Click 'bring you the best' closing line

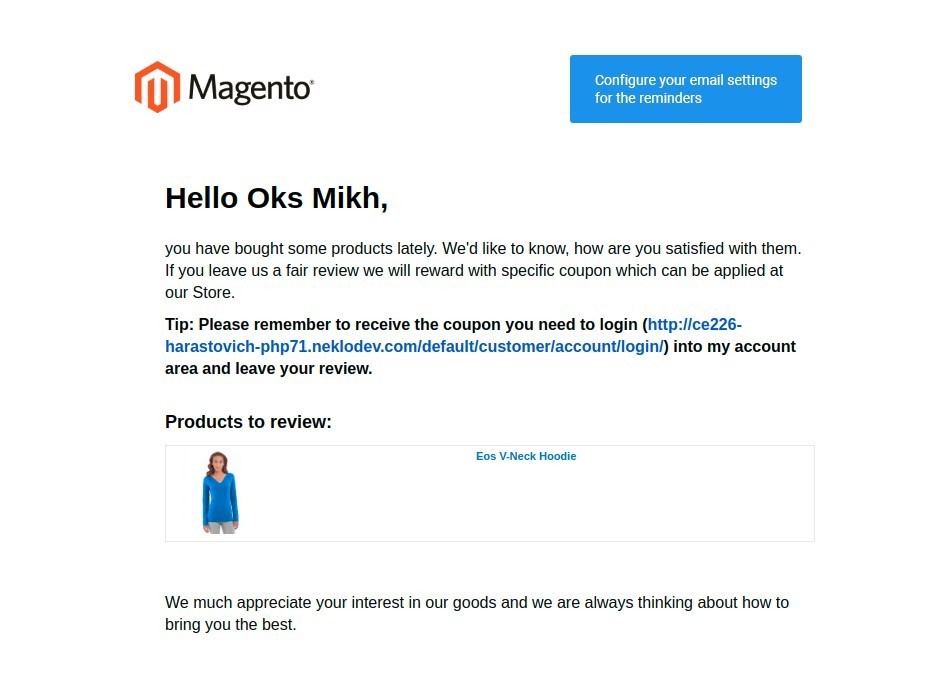coord(231,624)
